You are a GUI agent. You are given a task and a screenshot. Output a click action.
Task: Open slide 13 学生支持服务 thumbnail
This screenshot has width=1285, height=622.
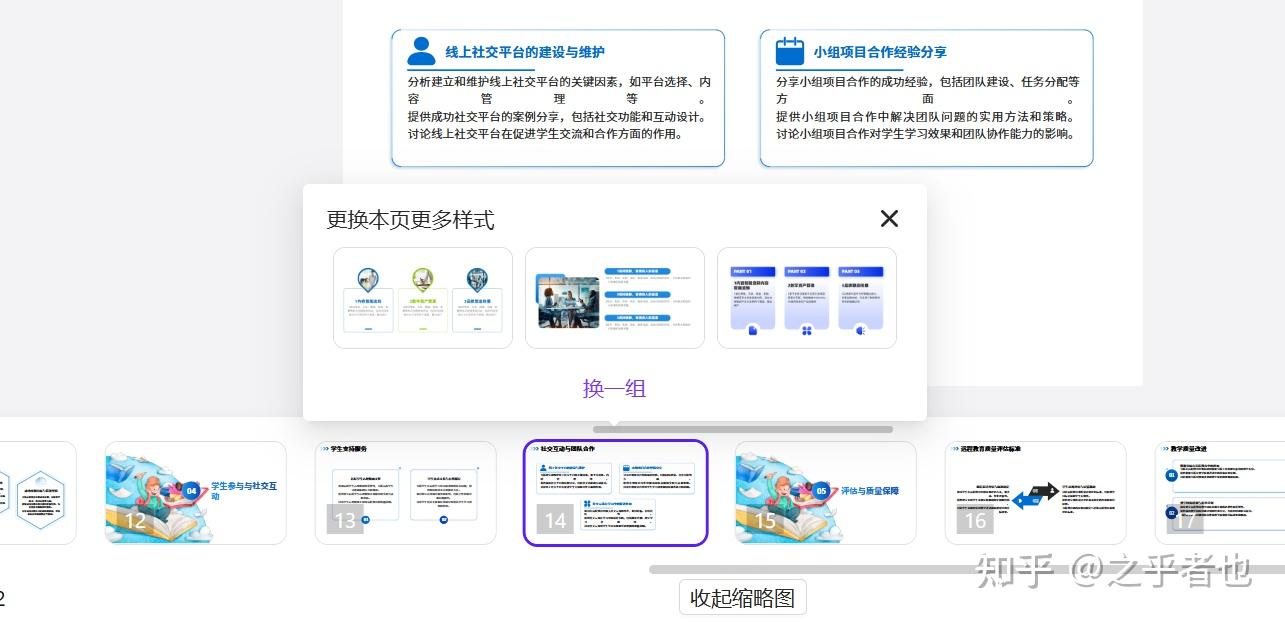tap(406, 492)
